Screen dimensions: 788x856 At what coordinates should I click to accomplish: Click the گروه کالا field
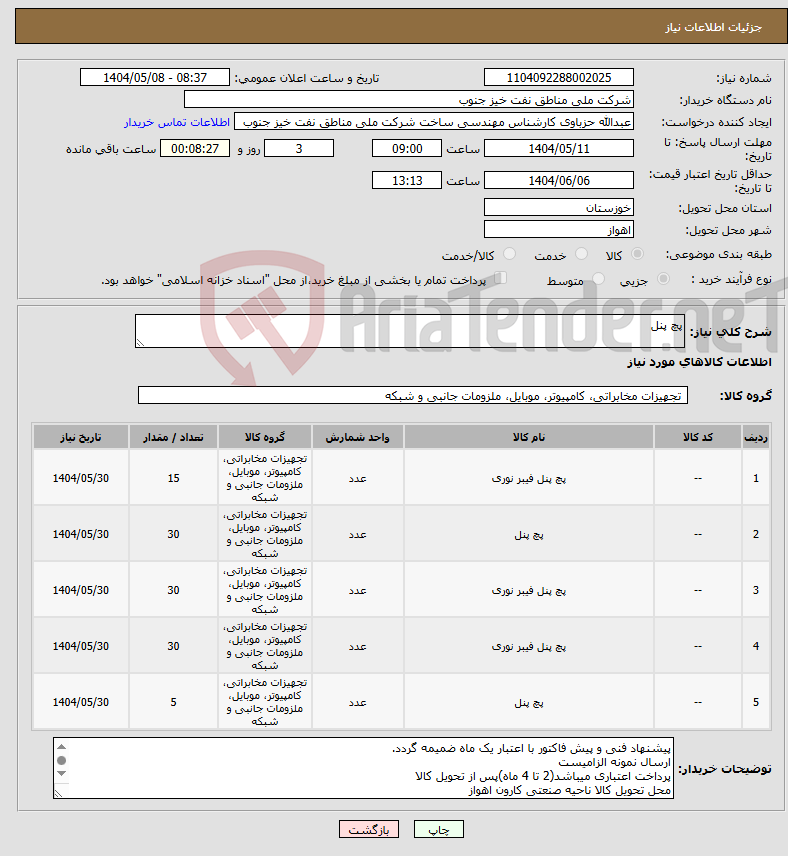tap(413, 395)
